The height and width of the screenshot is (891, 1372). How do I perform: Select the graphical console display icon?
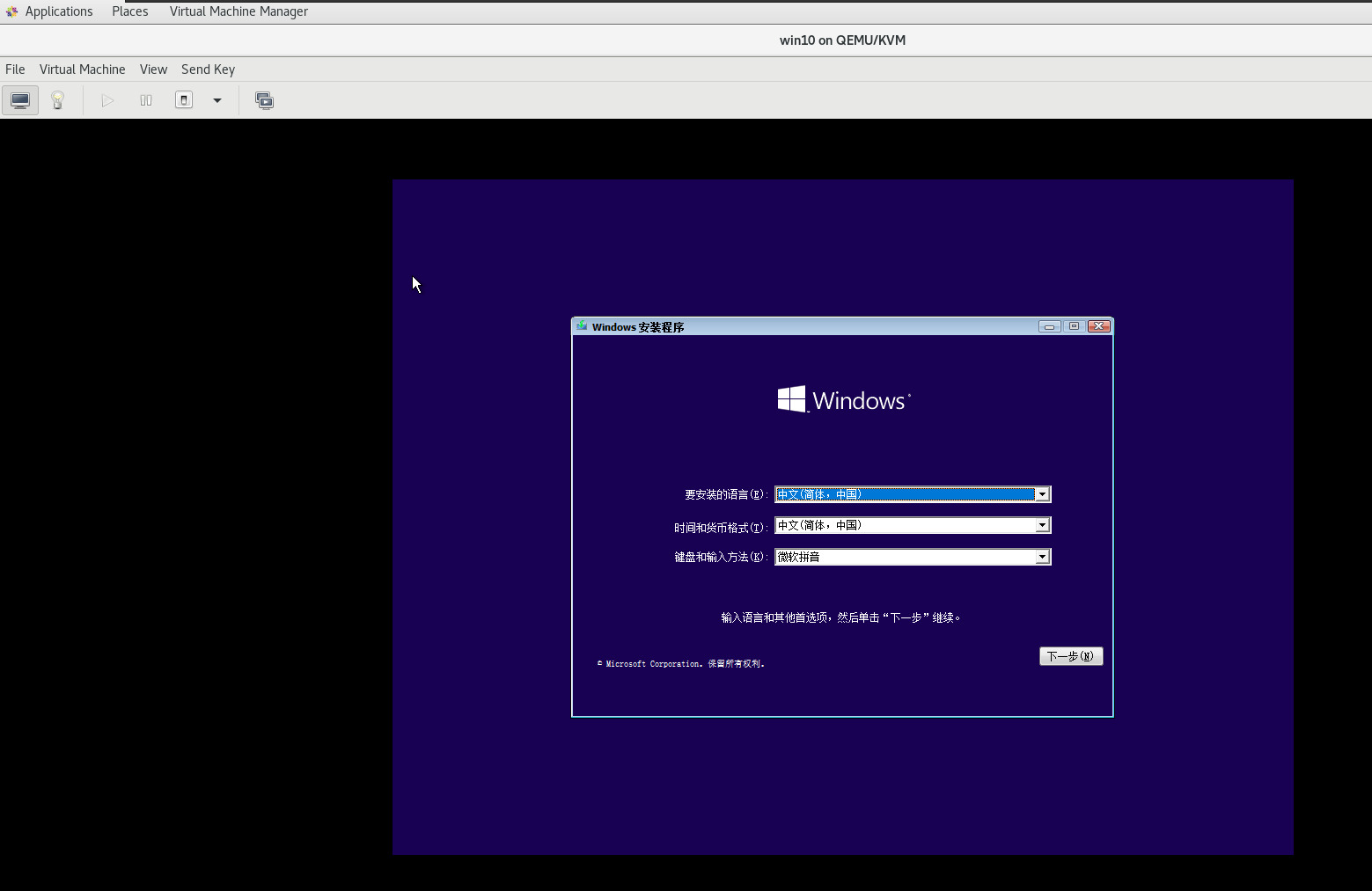click(19, 99)
